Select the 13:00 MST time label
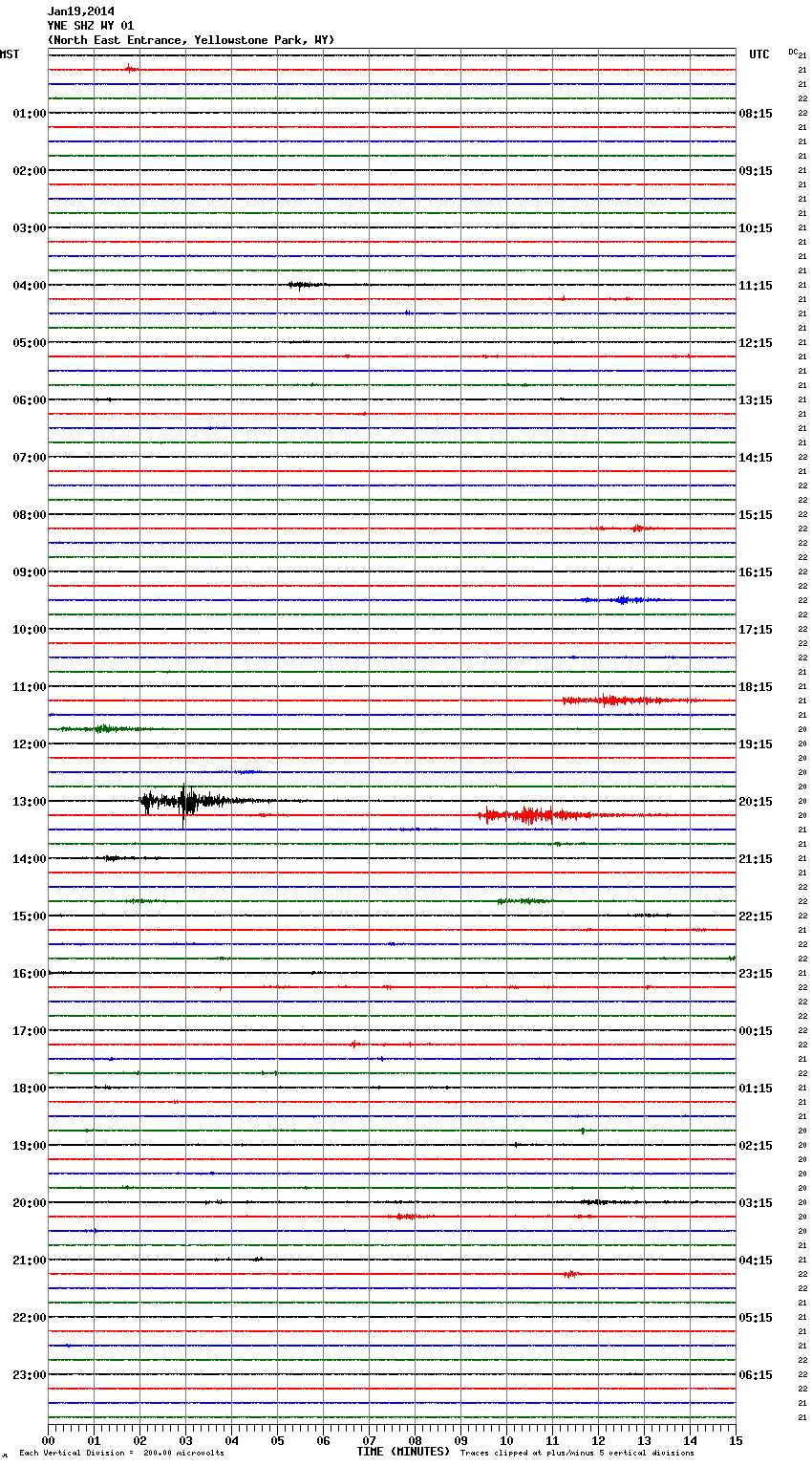The height and width of the screenshot is (1466, 812). pyautogui.click(x=30, y=802)
